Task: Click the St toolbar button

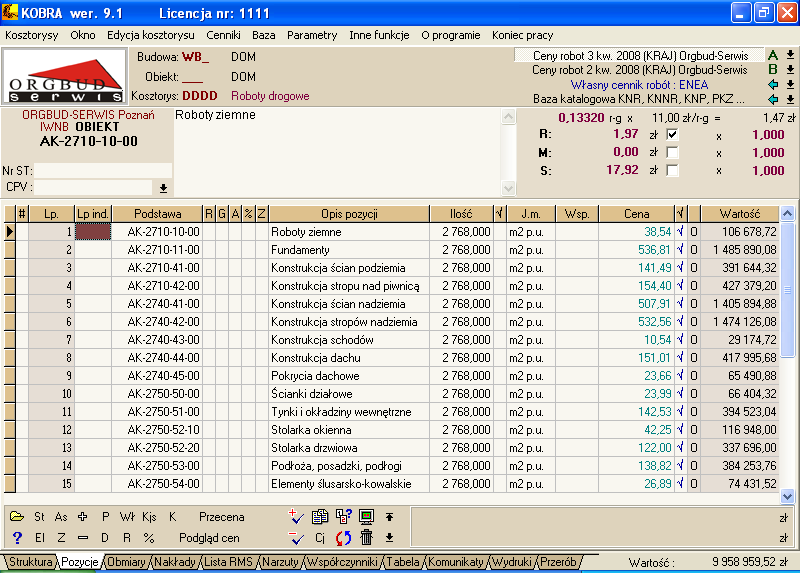Action: [x=39, y=517]
